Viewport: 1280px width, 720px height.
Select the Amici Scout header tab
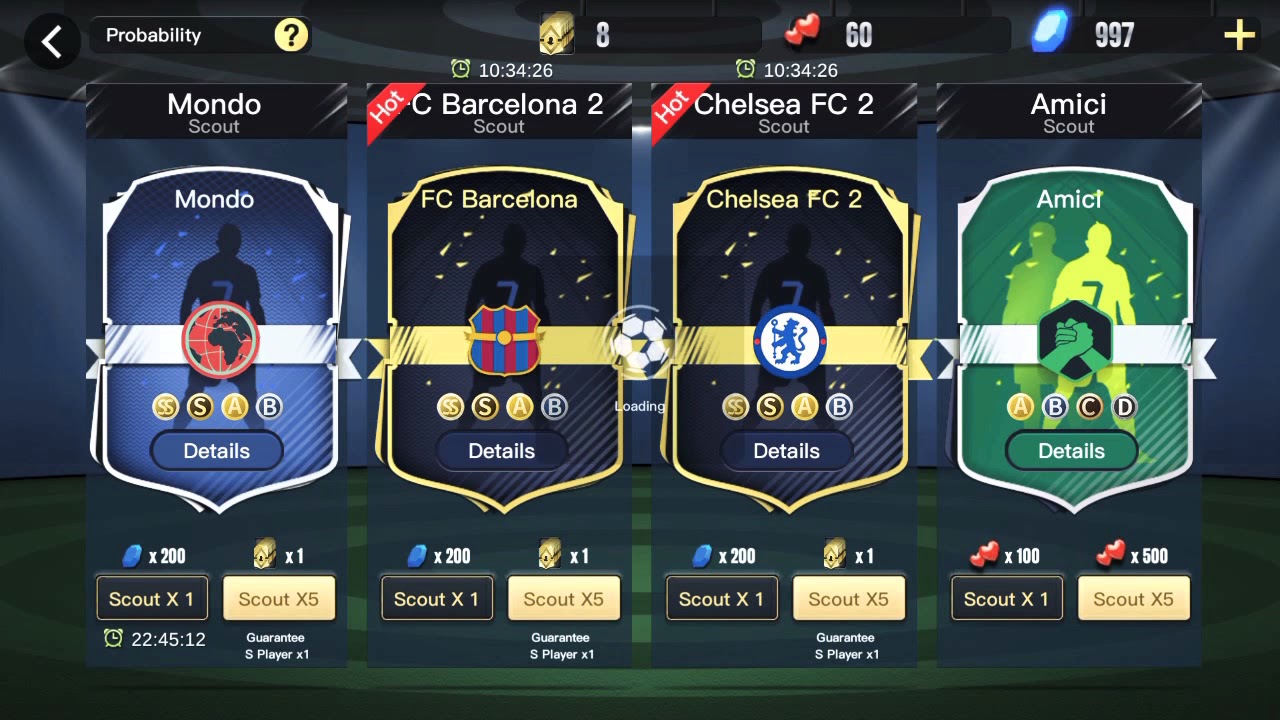pos(1069,112)
